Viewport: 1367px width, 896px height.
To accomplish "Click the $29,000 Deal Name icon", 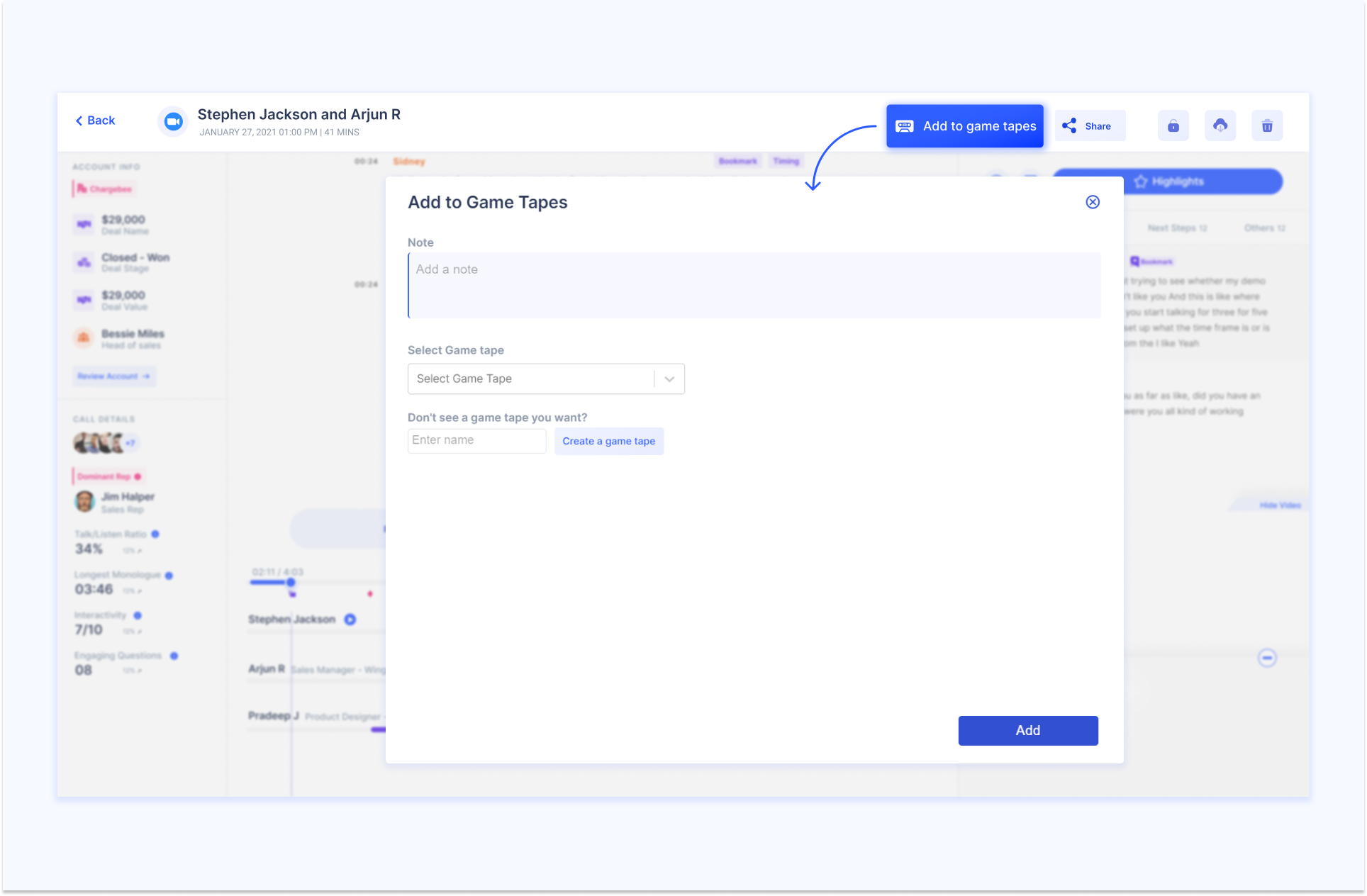I will (x=84, y=225).
